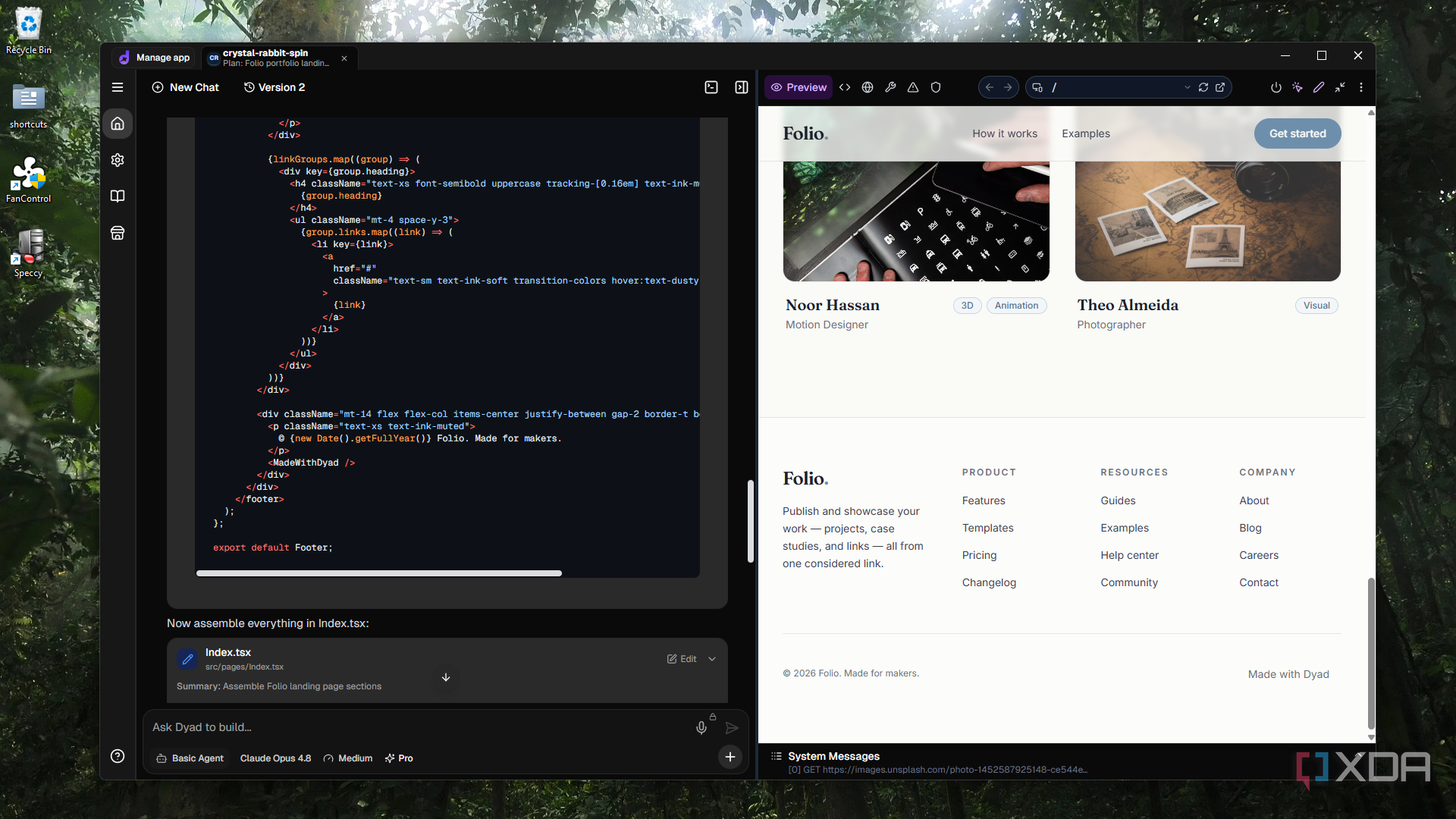Open Speccy desktop shortcut
1456x819 pixels.
tap(29, 254)
